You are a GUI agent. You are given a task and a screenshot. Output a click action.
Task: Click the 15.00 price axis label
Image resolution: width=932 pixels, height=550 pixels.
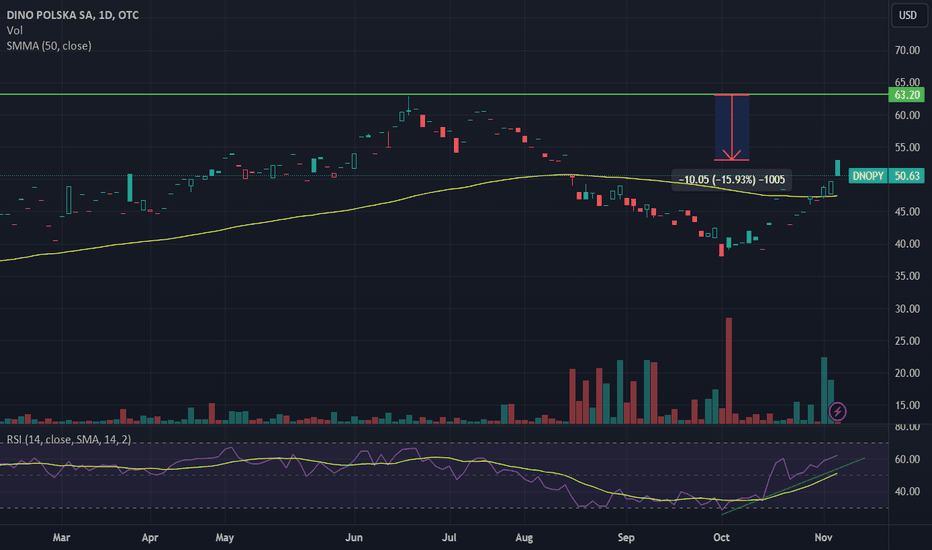tap(907, 405)
